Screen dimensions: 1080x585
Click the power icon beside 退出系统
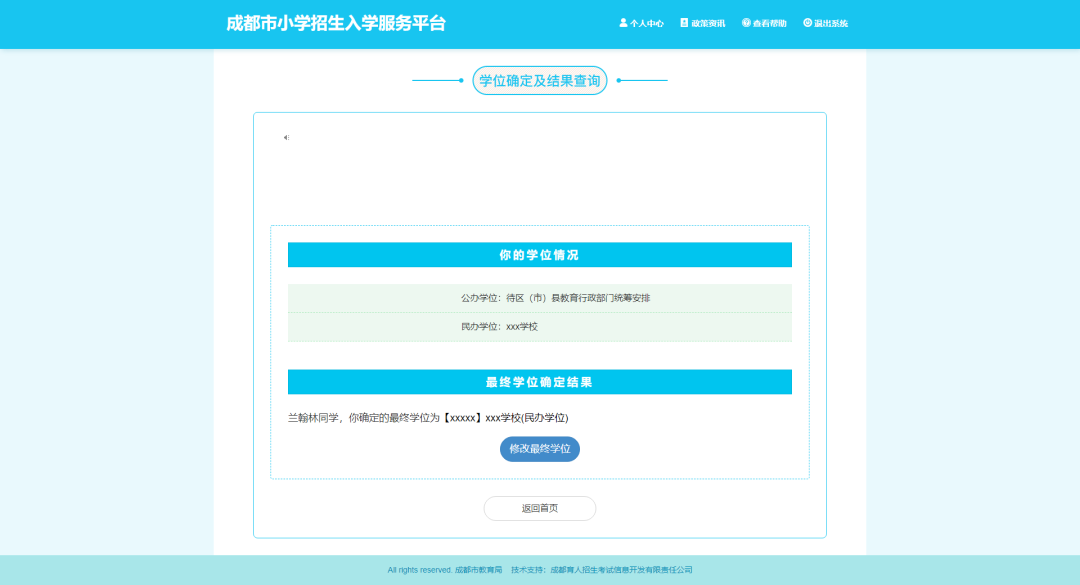tap(807, 23)
